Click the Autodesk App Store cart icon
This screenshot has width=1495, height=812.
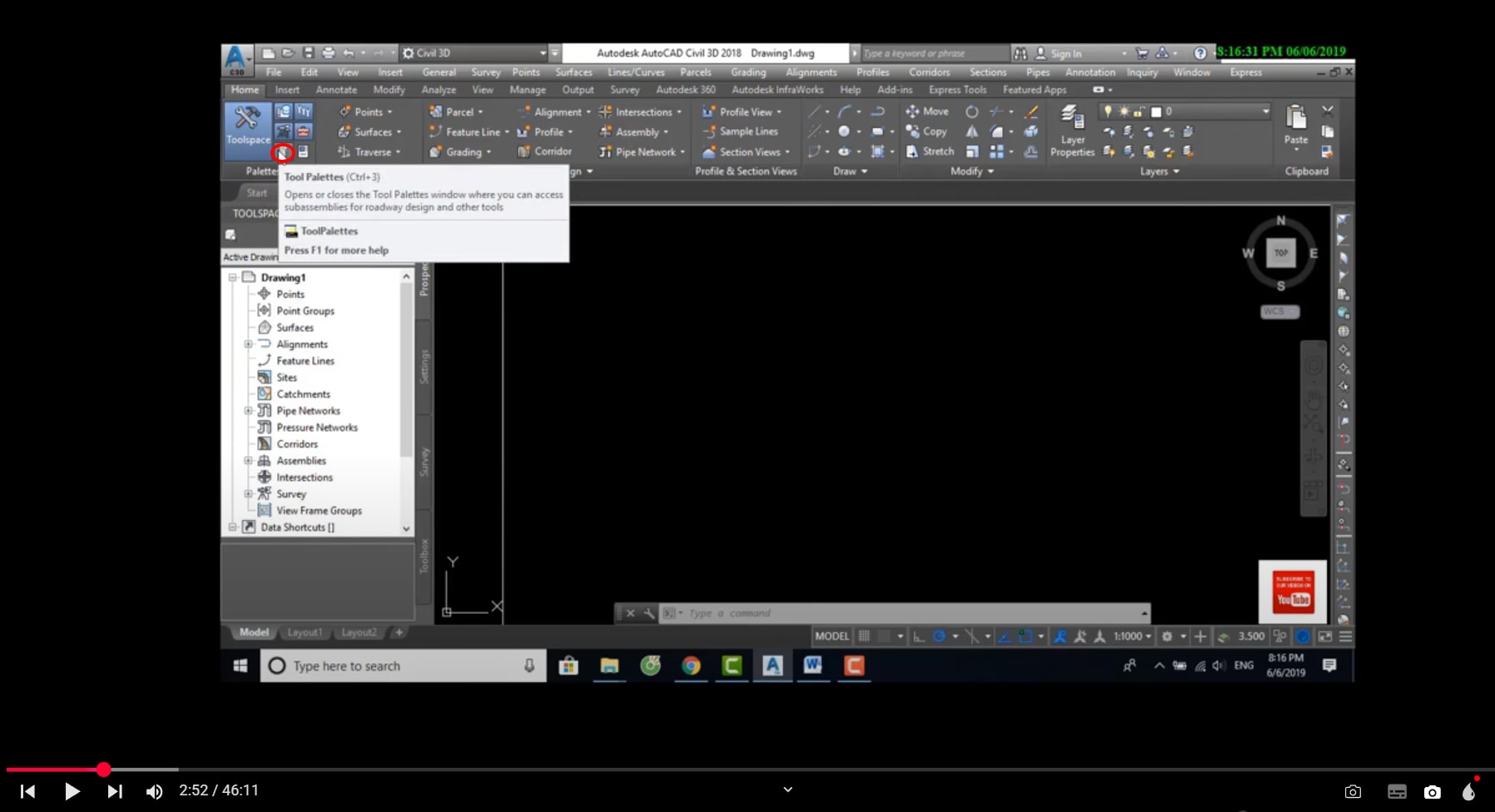[x=1141, y=53]
